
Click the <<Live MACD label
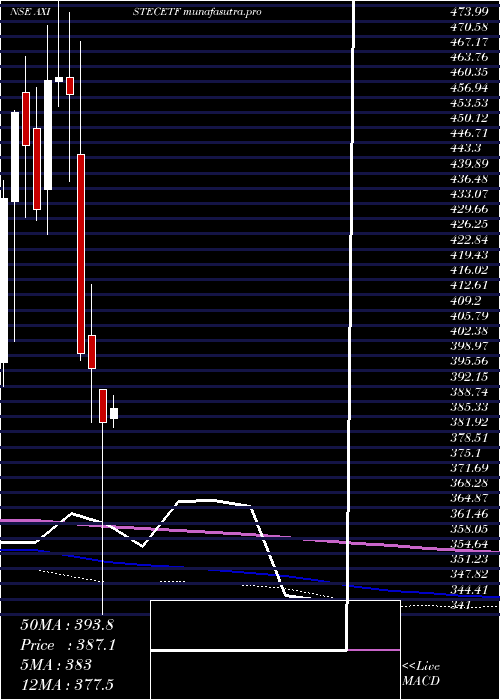coord(421,674)
